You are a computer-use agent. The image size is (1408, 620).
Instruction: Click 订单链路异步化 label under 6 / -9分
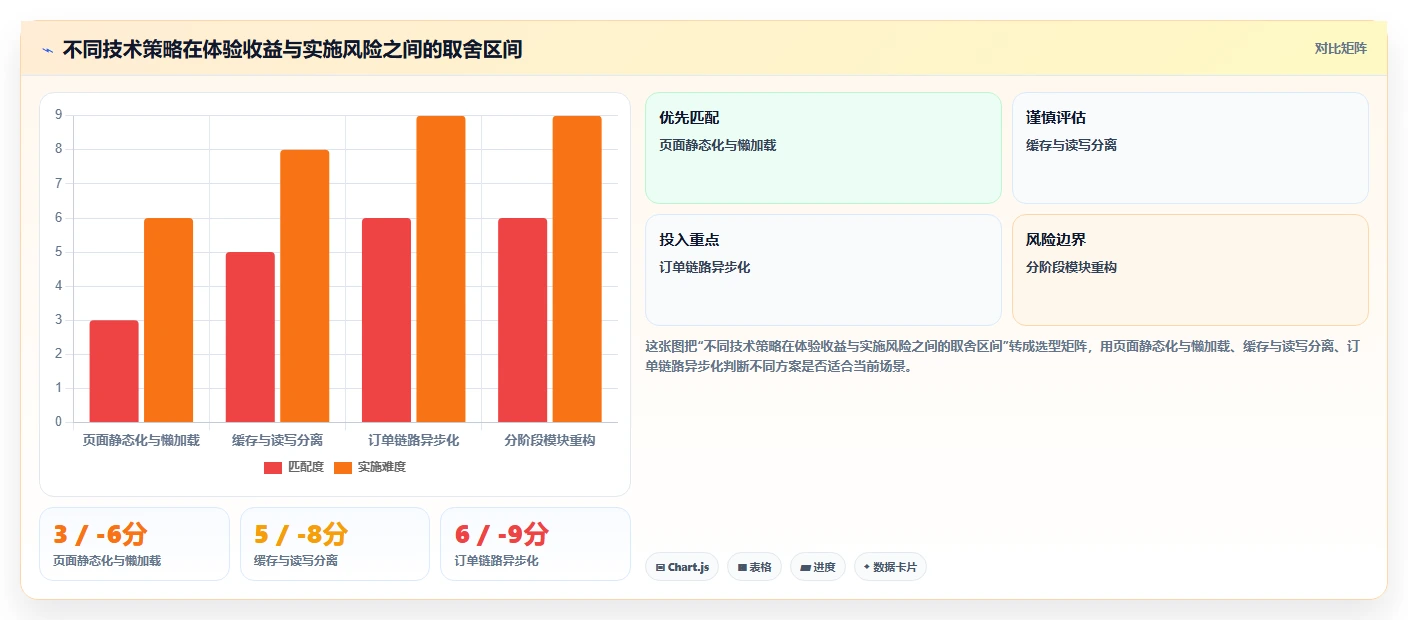(496, 561)
